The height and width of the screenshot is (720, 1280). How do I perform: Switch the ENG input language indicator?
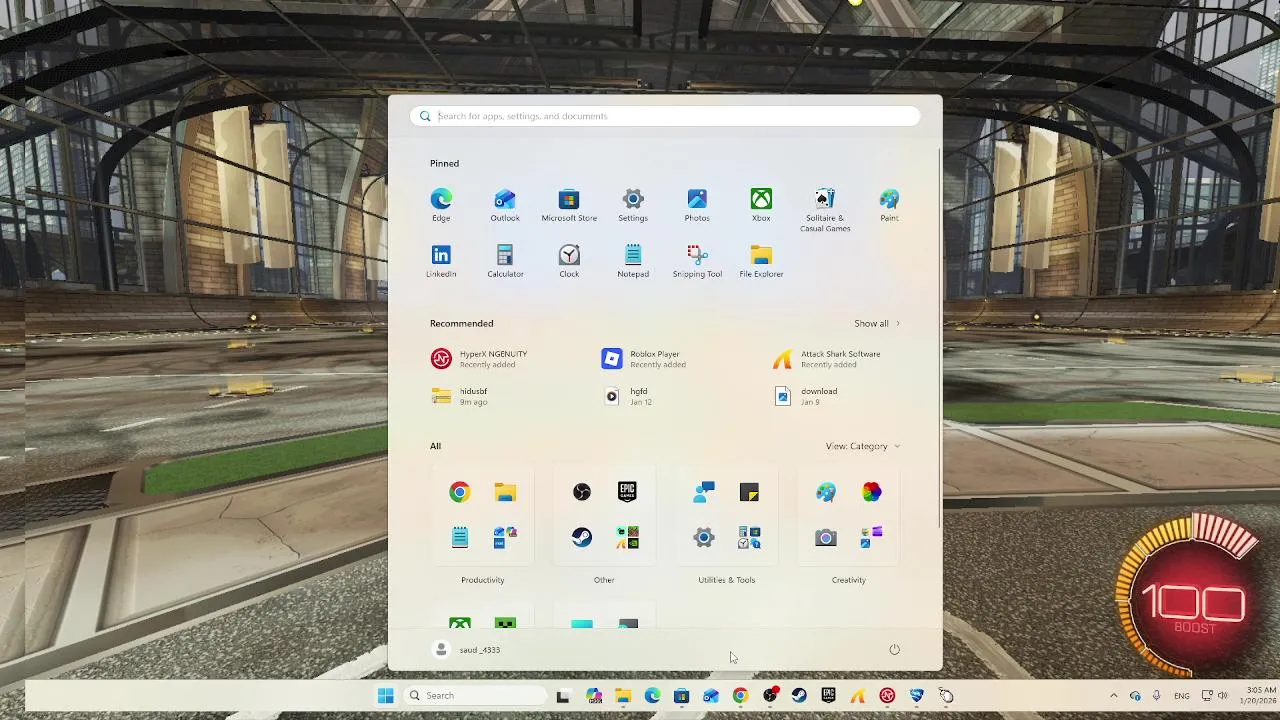click(1182, 696)
